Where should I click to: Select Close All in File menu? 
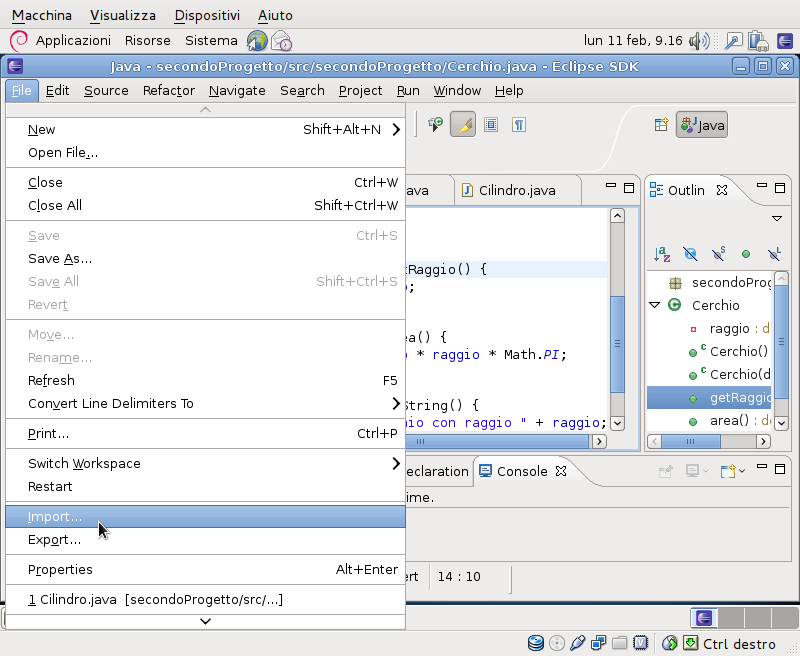(x=205, y=205)
